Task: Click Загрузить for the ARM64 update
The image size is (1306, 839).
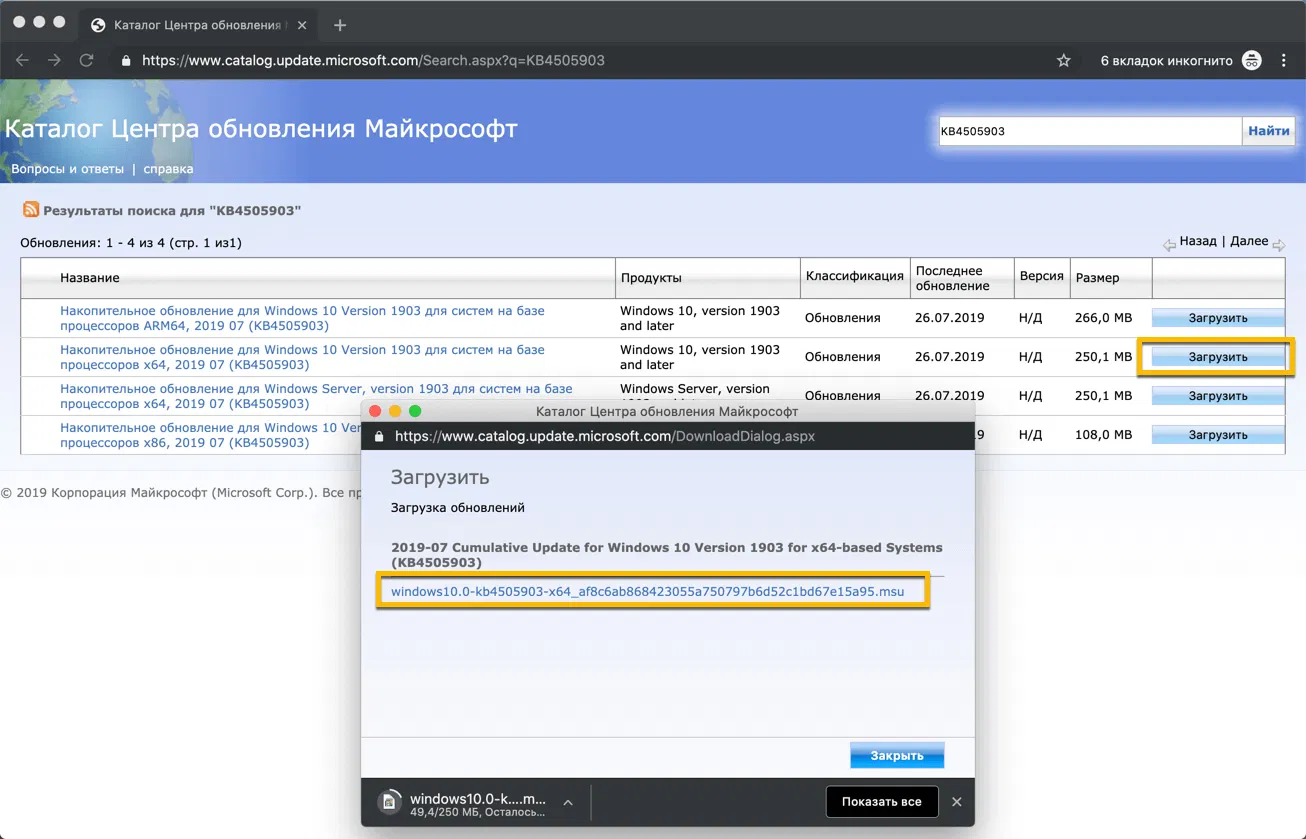Action: click(1218, 318)
